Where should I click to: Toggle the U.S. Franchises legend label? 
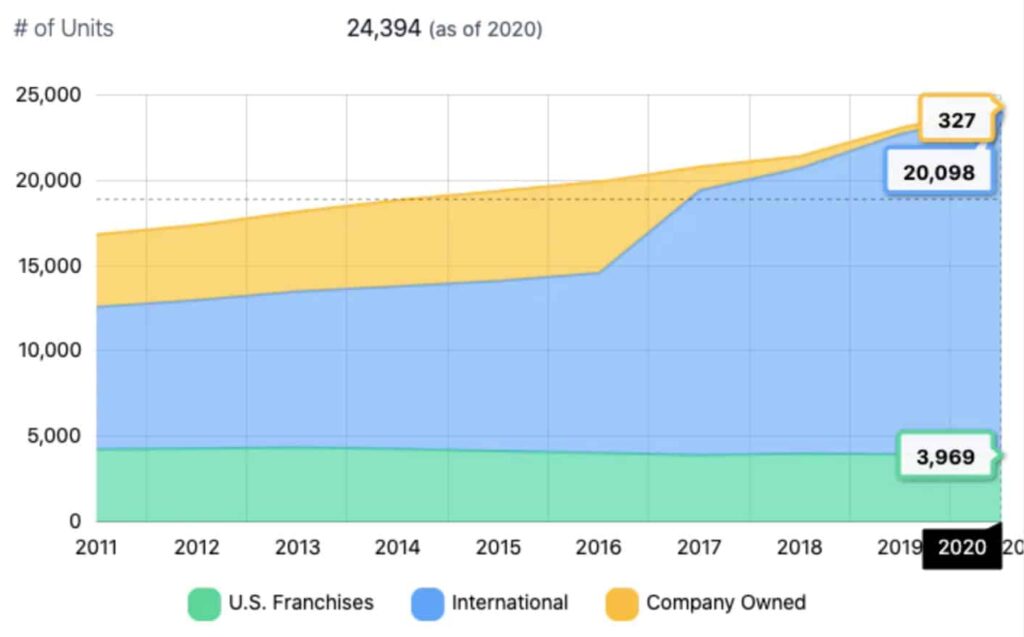(301, 603)
